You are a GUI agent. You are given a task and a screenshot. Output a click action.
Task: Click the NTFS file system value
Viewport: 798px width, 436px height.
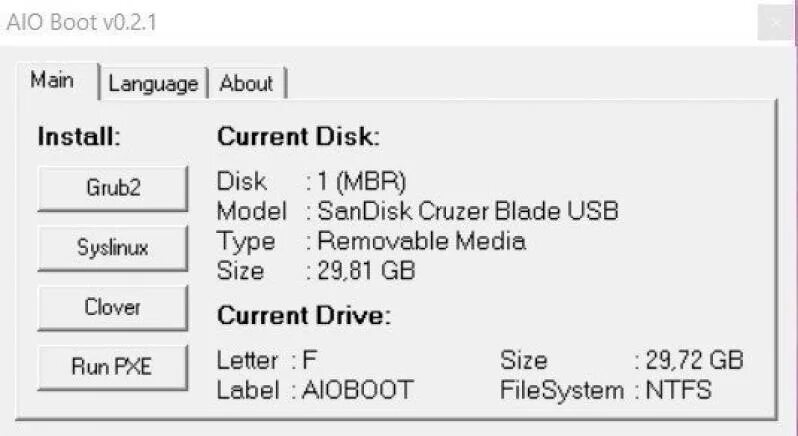(679, 390)
